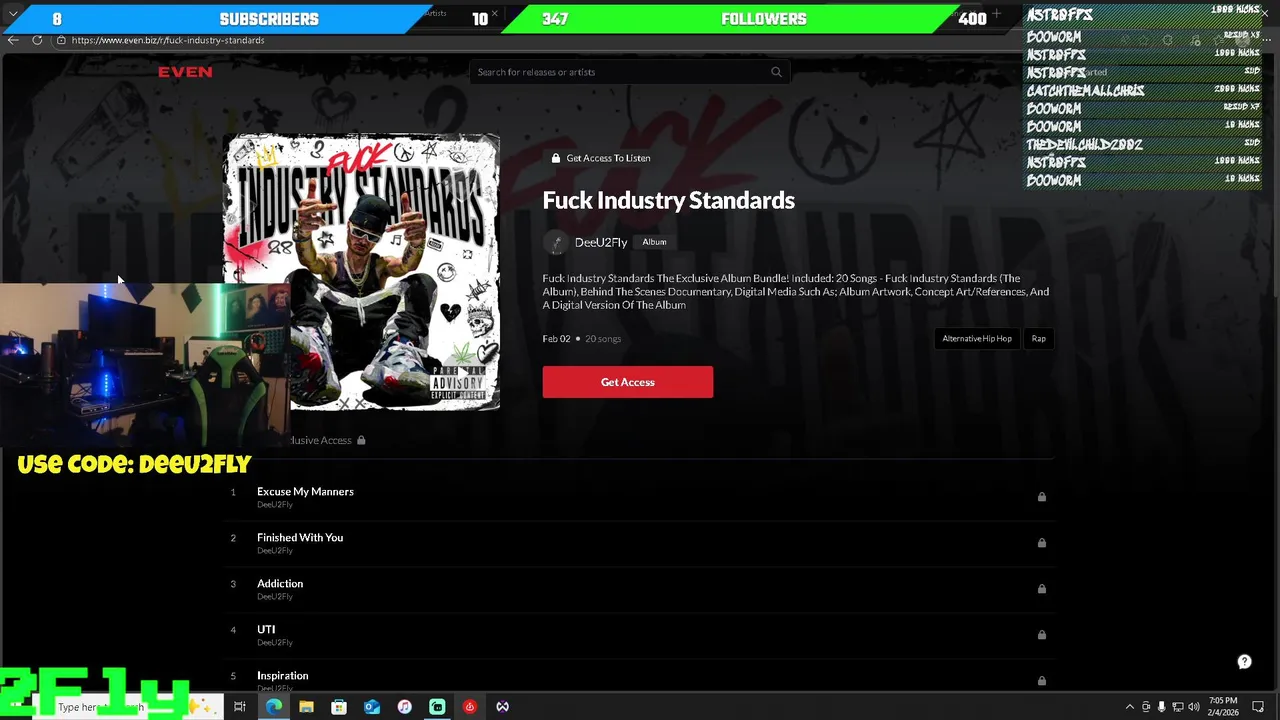Click DeeU2Fly artist avatar
Image resolution: width=1280 pixels, height=720 pixels.
tap(555, 242)
